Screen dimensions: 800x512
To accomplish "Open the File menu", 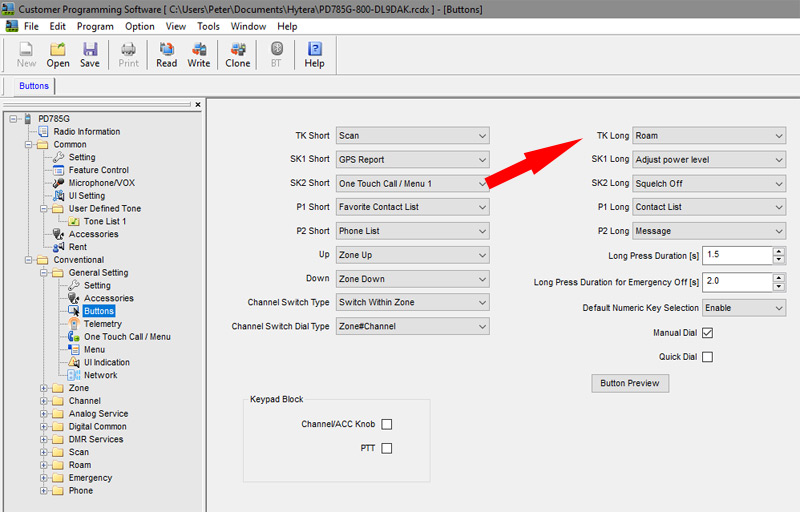I will 31,27.
